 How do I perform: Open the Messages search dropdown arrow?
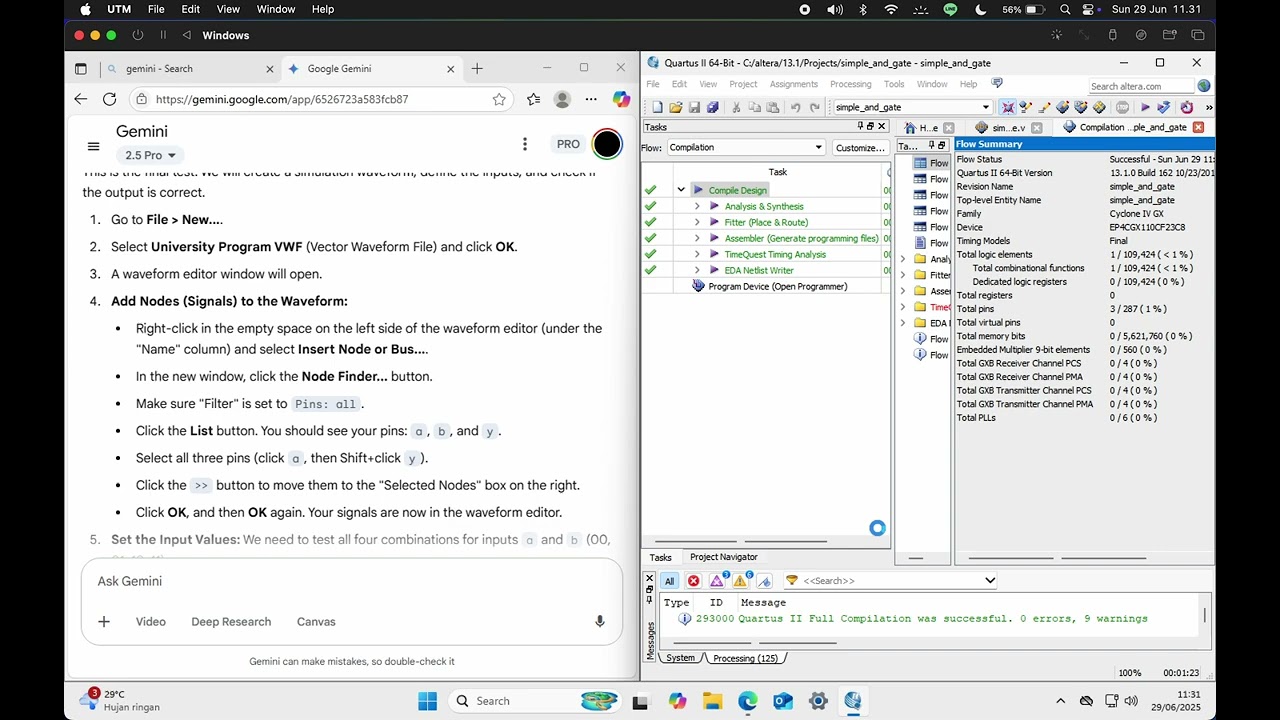pyautogui.click(x=990, y=580)
